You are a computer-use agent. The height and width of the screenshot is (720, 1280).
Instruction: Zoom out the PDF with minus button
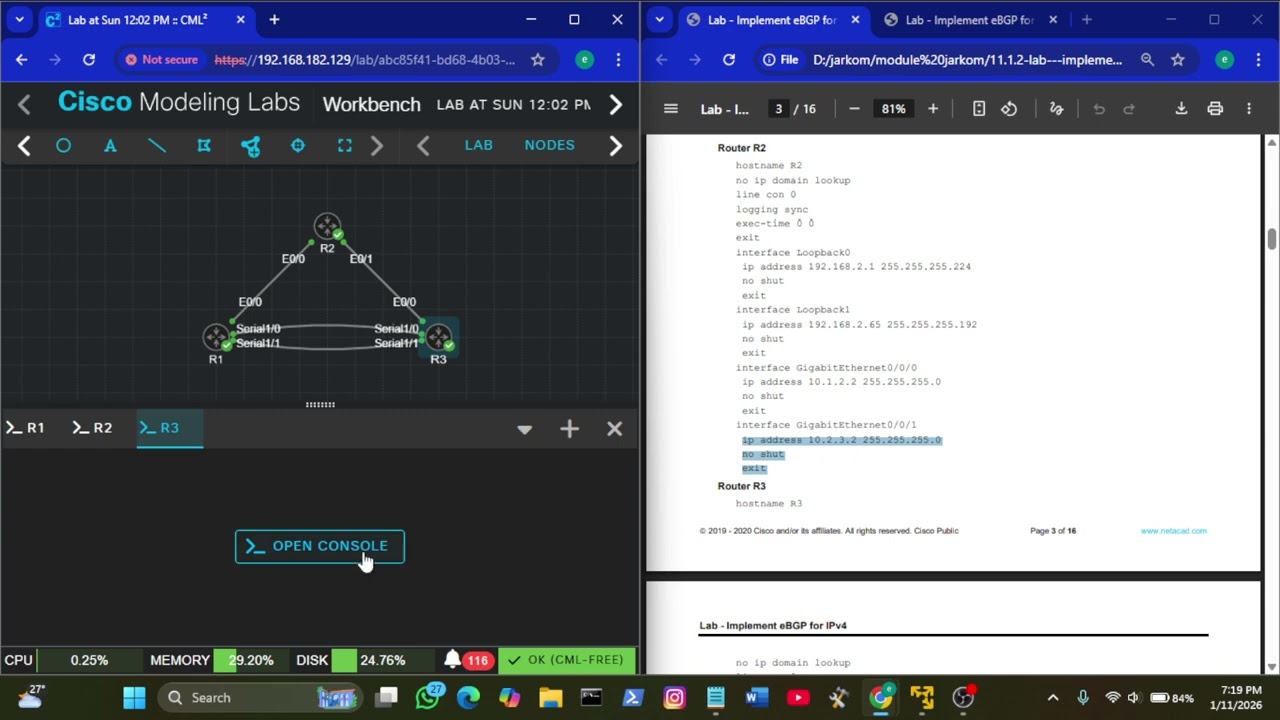[854, 109]
